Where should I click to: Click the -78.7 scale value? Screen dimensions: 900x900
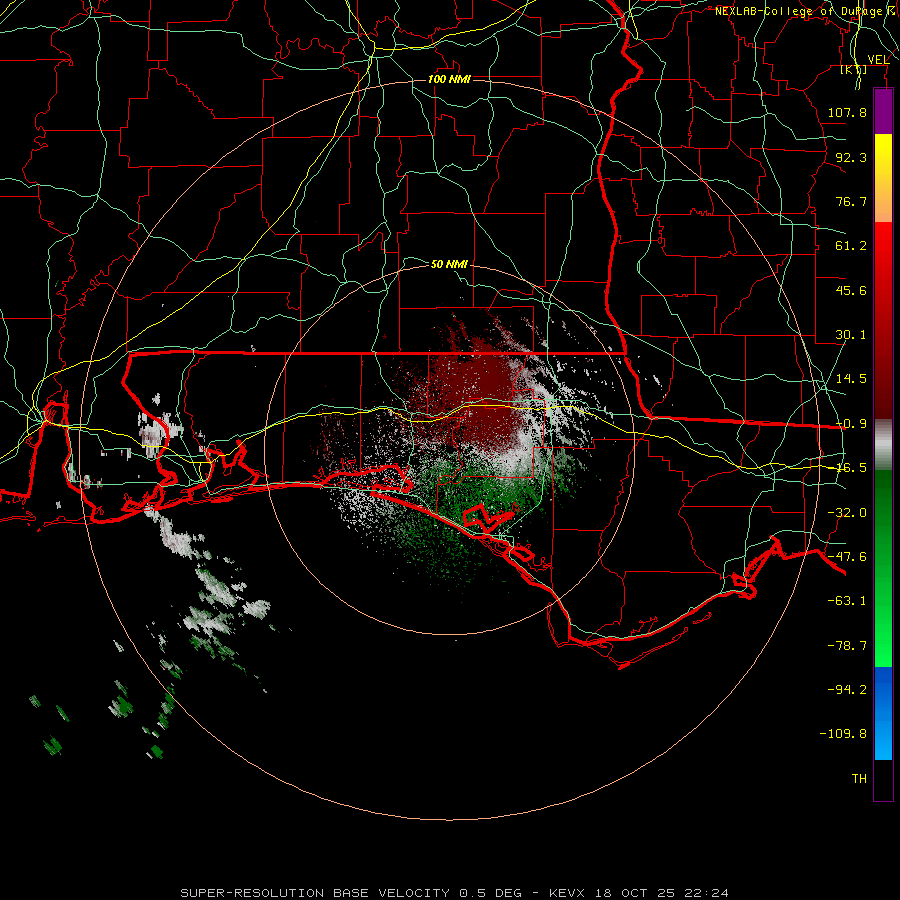pyautogui.click(x=847, y=646)
